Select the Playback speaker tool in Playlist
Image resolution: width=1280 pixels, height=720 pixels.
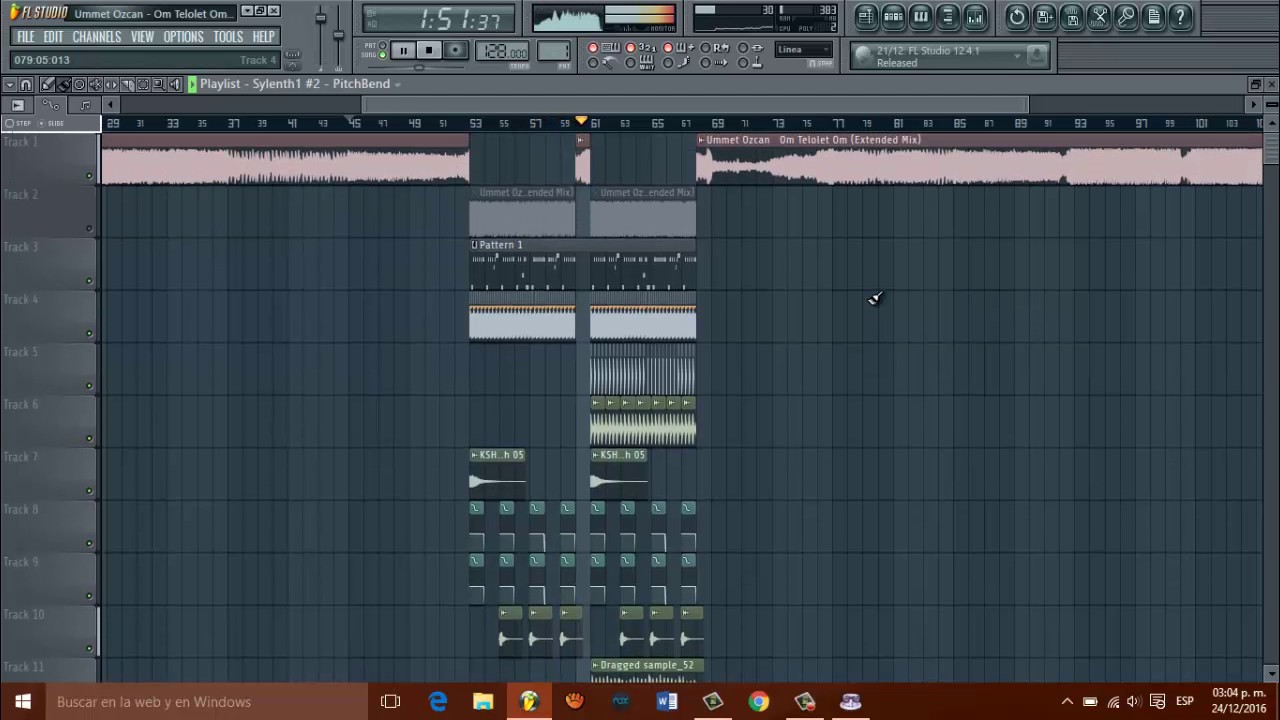point(175,85)
